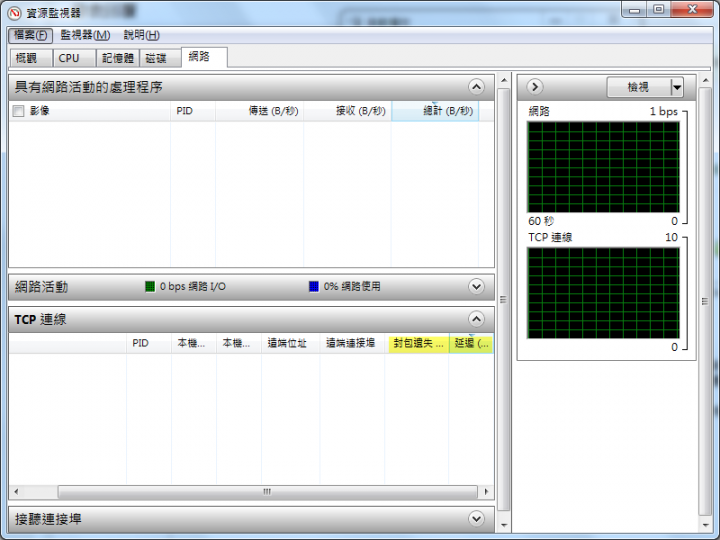Maximize the Resource Monitor window

click(x=658, y=9)
